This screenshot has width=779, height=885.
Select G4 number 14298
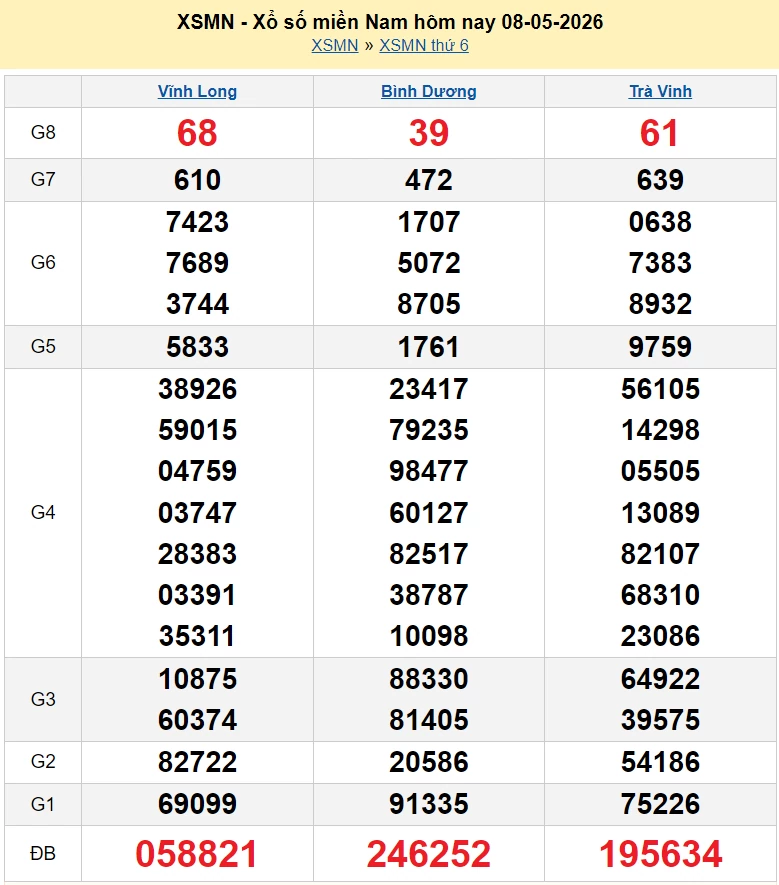(x=660, y=430)
